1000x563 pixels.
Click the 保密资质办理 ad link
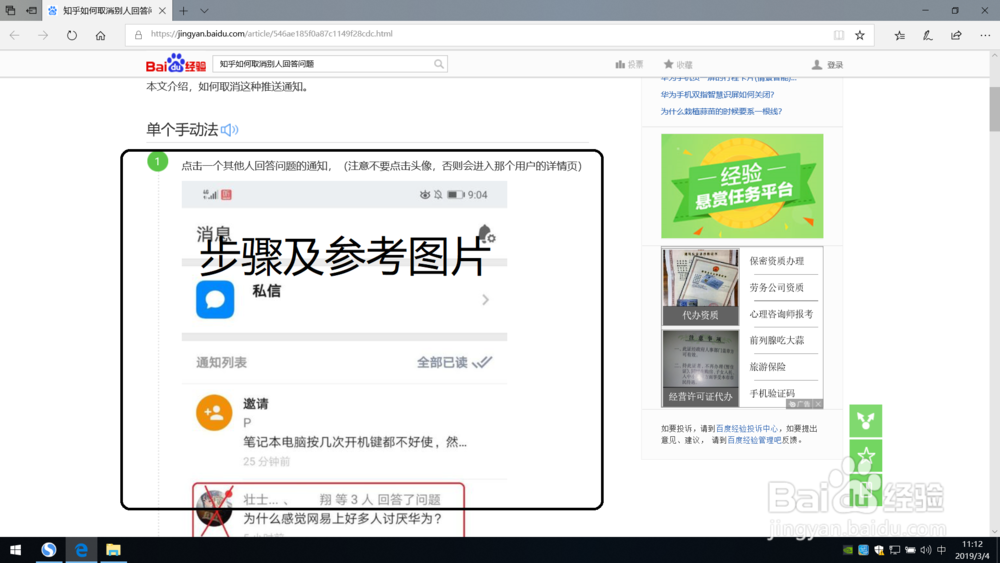coord(776,261)
